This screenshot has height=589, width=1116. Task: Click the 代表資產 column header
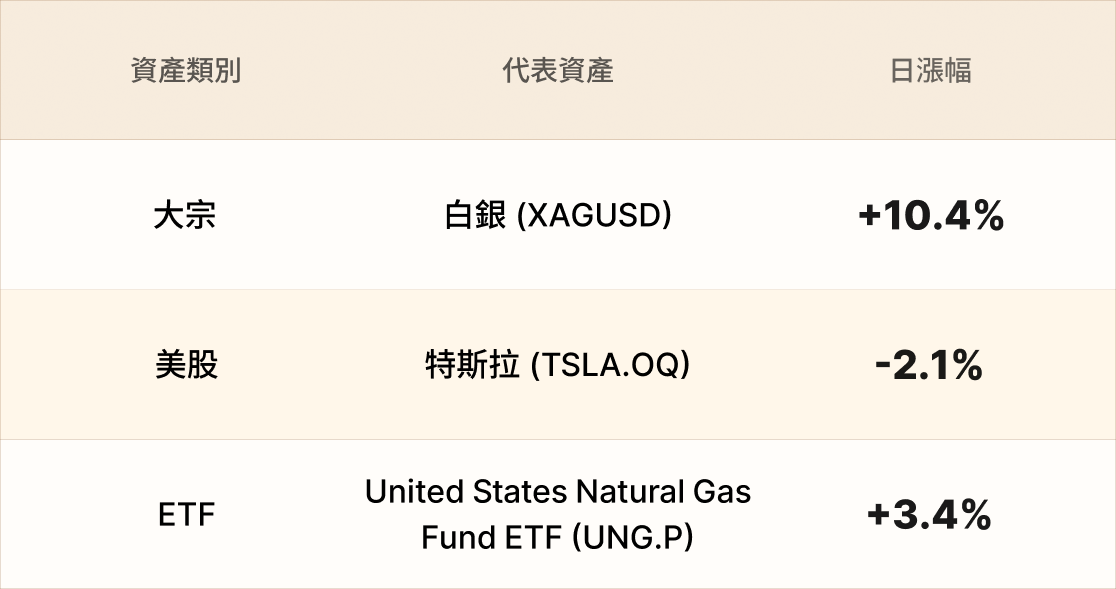(x=558, y=71)
